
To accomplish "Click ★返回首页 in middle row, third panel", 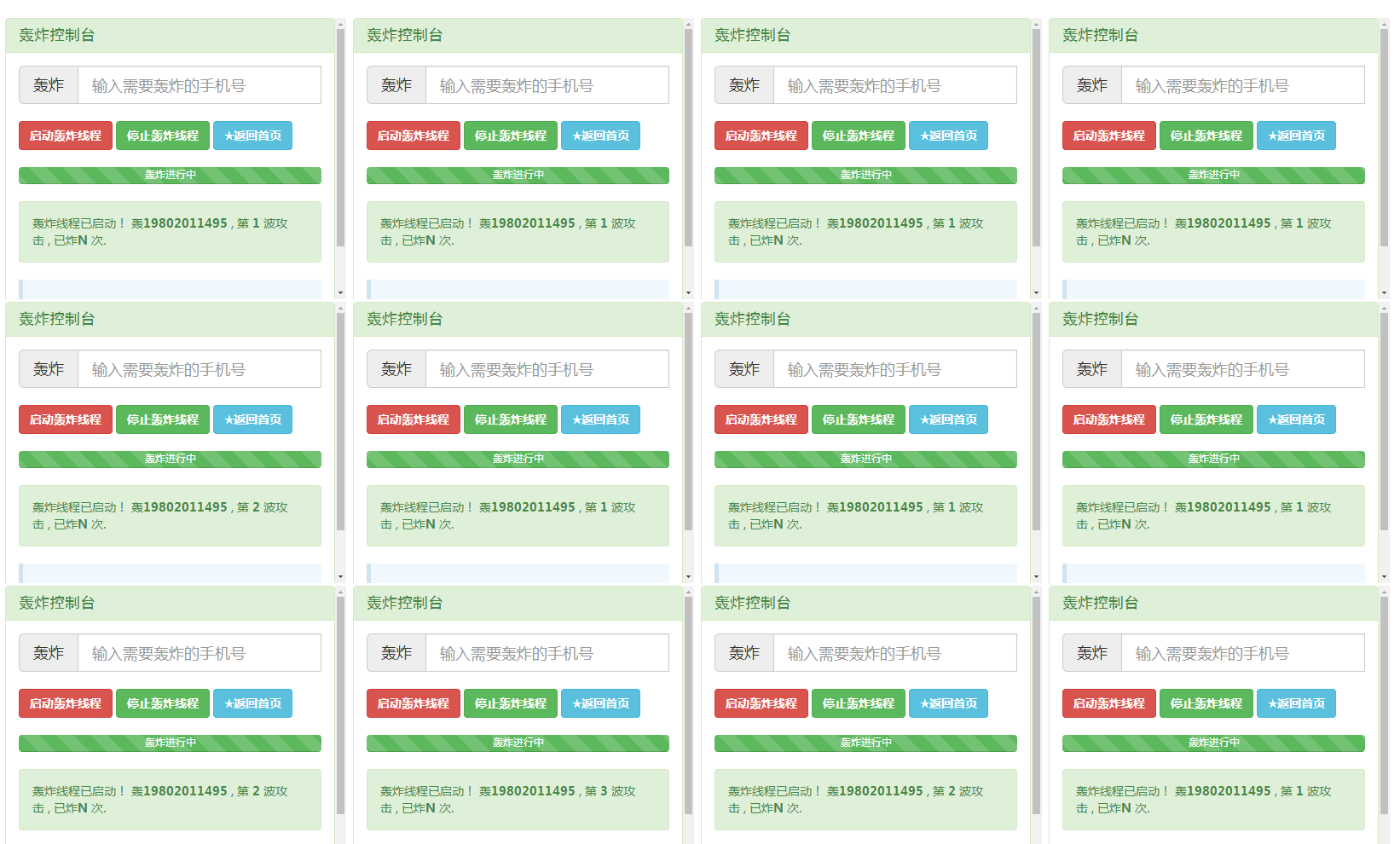I will (x=948, y=419).
